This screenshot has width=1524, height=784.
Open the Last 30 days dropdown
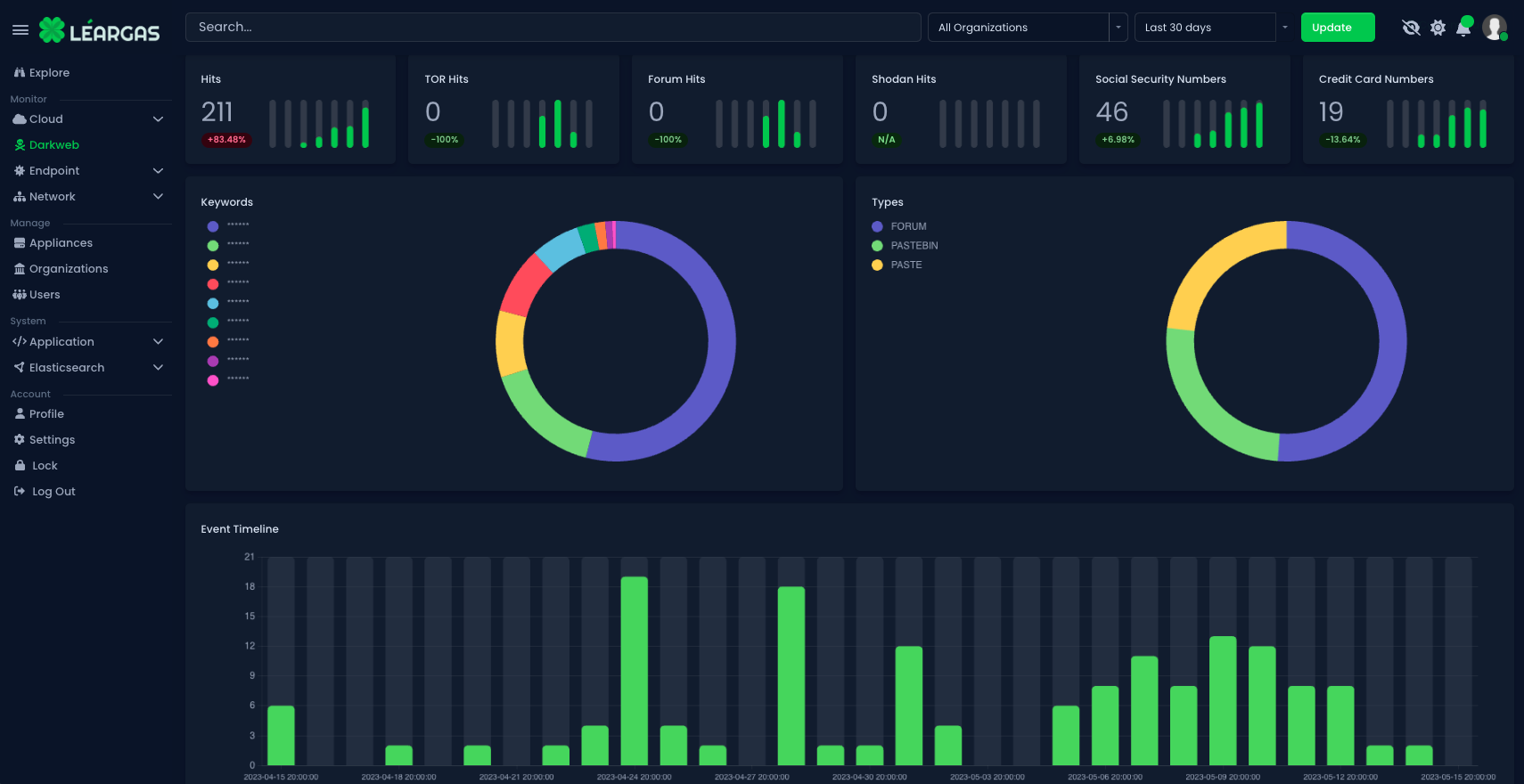pos(1214,28)
